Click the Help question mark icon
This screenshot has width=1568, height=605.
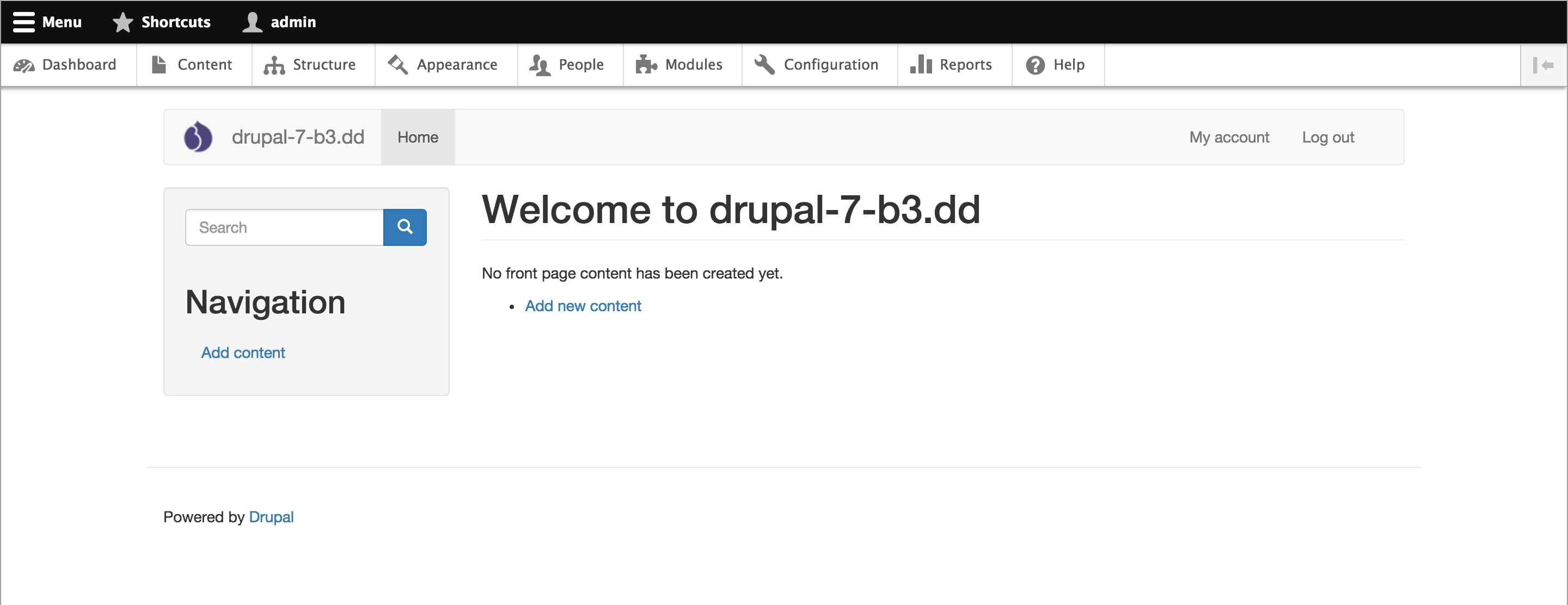click(1035, 65)
